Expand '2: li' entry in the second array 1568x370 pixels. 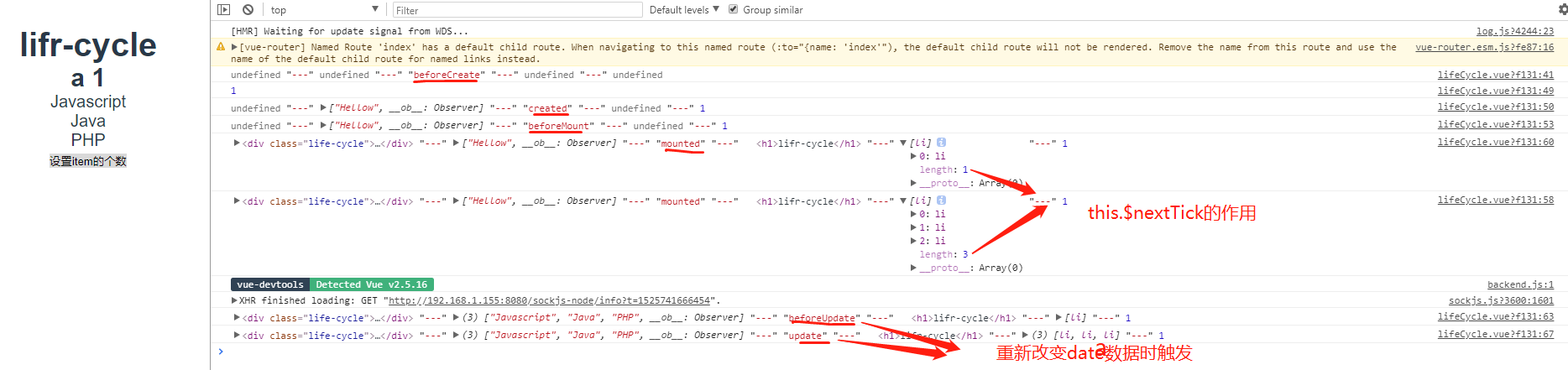913,241
